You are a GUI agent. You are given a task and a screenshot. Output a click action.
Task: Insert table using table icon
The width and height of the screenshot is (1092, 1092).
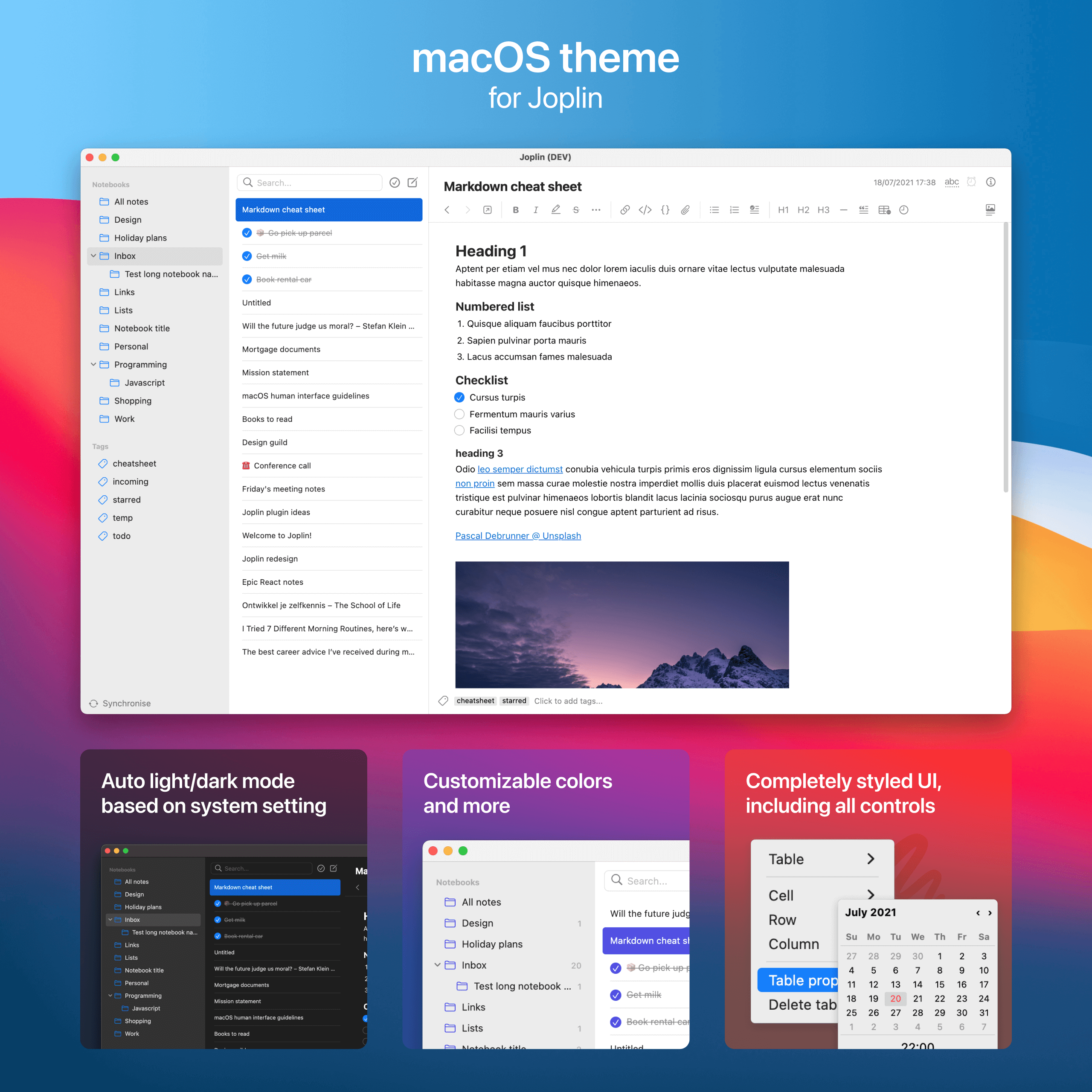(885, 210)
